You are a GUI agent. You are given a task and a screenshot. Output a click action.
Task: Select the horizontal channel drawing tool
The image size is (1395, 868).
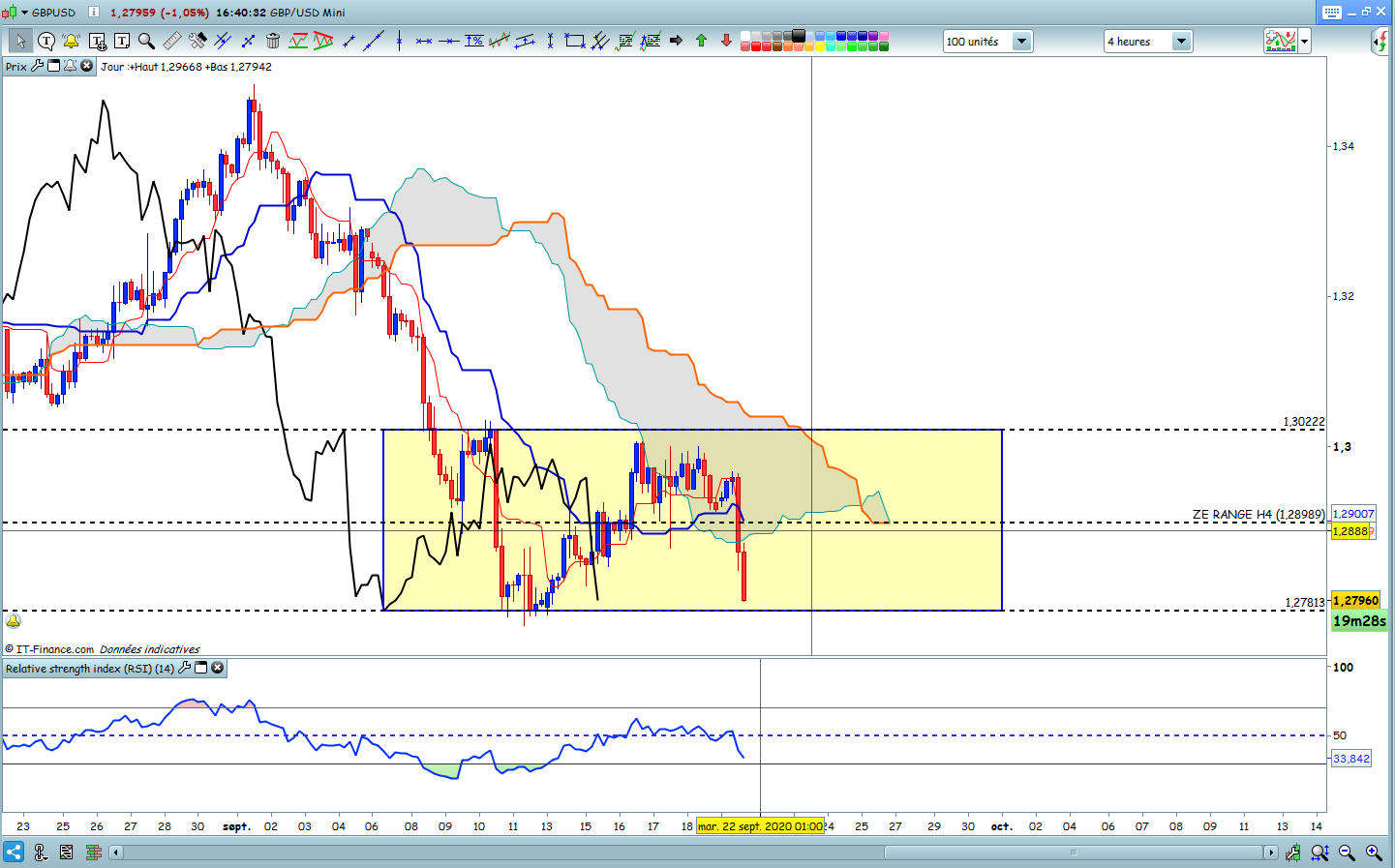pyautogui.click(x=298, y=41)
